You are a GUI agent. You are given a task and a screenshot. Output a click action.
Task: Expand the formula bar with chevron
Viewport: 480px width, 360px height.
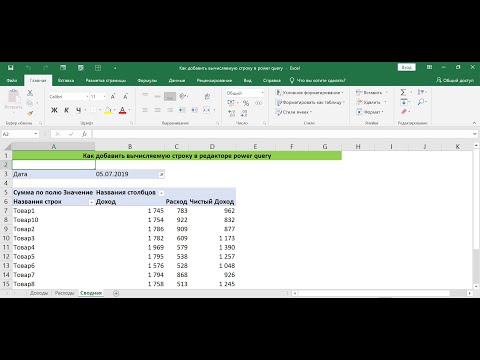(475, 134)
